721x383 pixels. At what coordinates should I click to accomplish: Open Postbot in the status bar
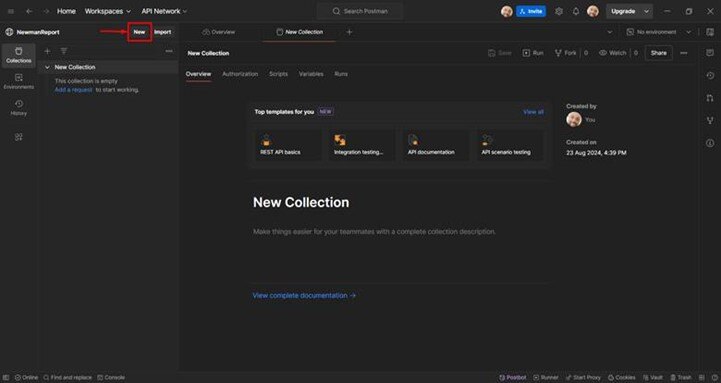tap(512, 377)
